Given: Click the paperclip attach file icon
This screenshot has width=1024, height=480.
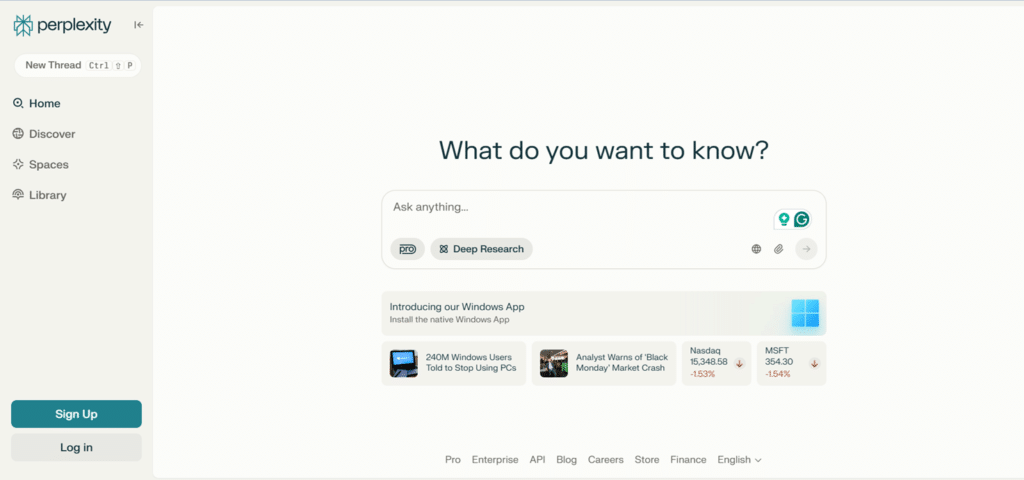Looking at the screenshot, I should [779, 249].
